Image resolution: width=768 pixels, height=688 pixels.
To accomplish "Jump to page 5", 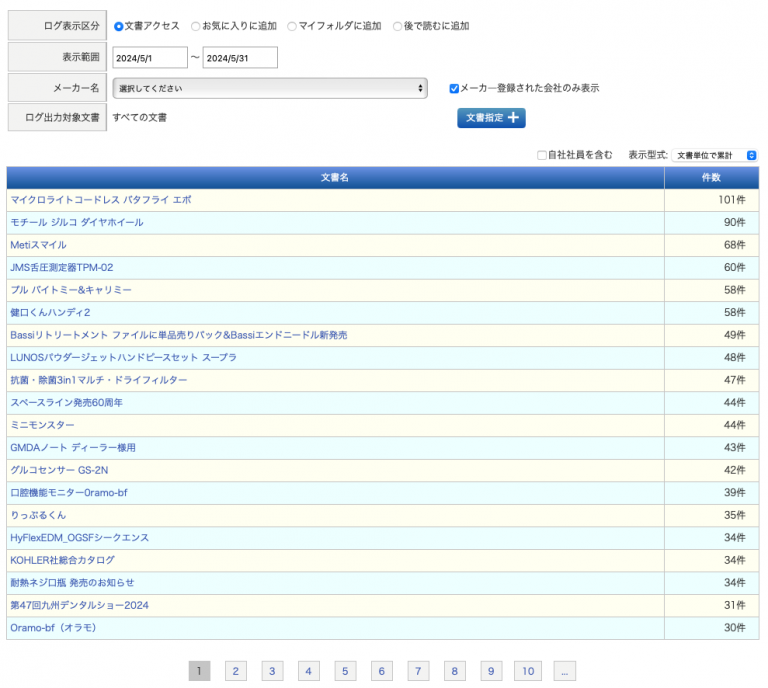I will coord(345,671).
